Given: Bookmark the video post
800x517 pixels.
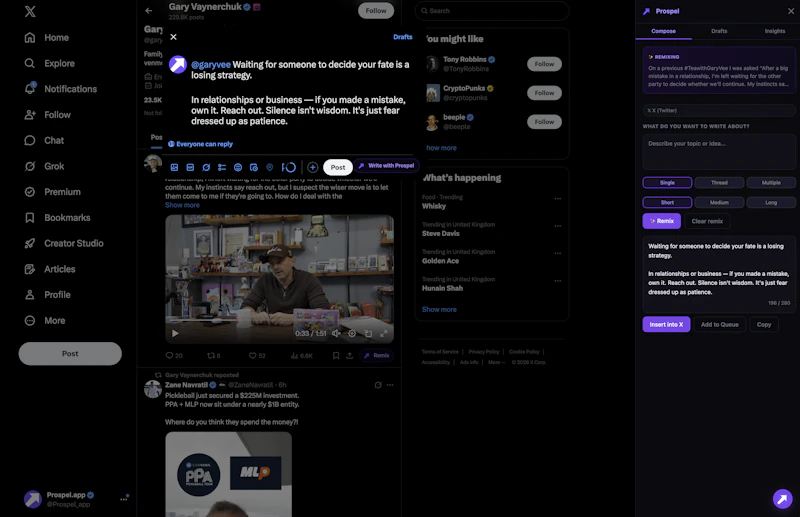Looking at the screenshot, I should pos(336,355).
